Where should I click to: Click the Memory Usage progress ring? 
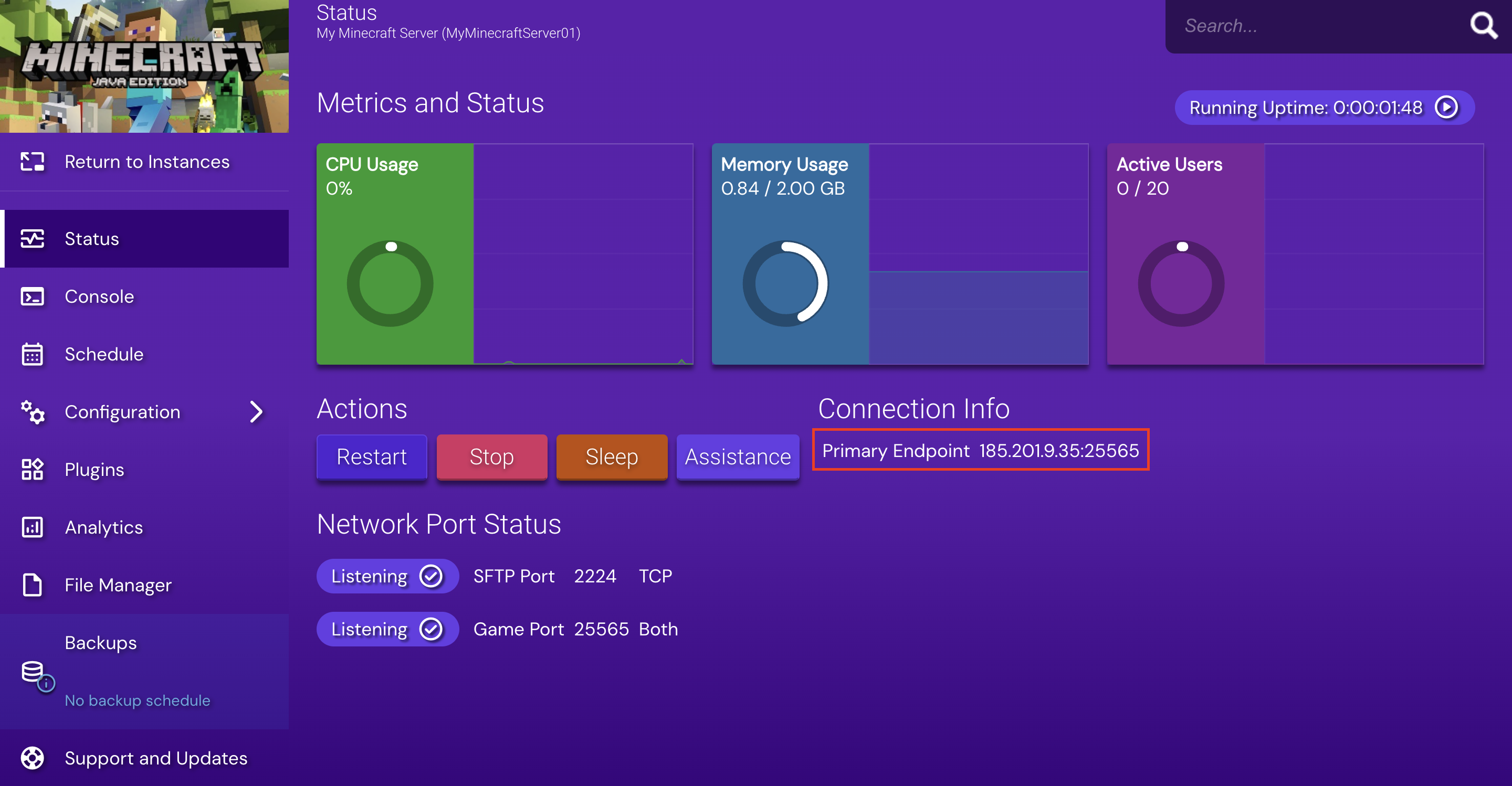(x=786, y=283)
